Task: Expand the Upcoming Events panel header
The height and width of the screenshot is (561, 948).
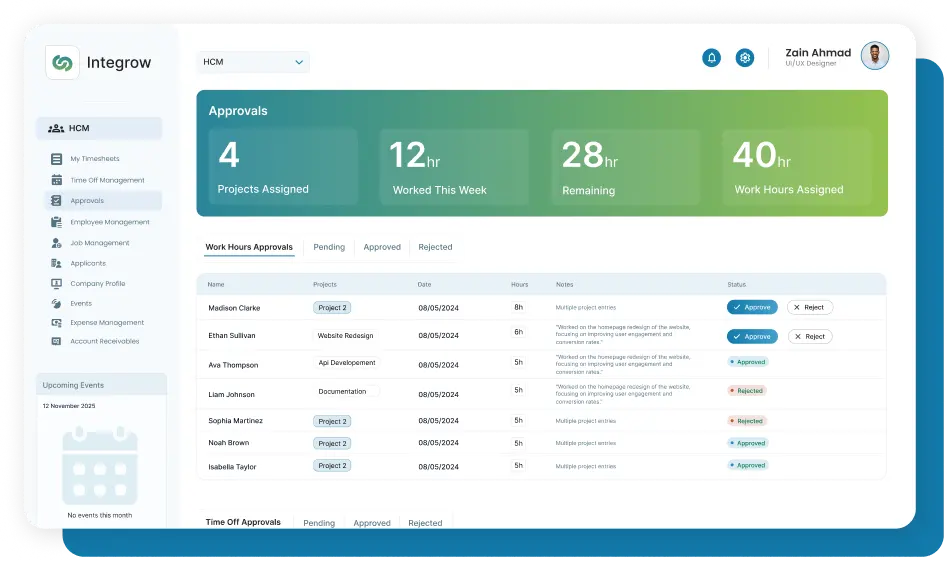Action: tap(101, 385)
